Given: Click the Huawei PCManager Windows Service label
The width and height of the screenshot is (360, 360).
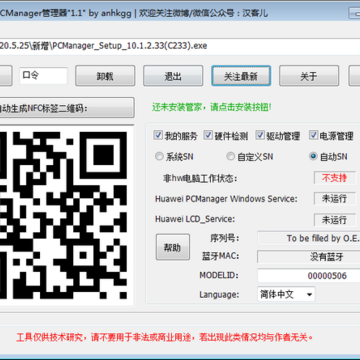Looking at the screenshot, I should 226,199.
